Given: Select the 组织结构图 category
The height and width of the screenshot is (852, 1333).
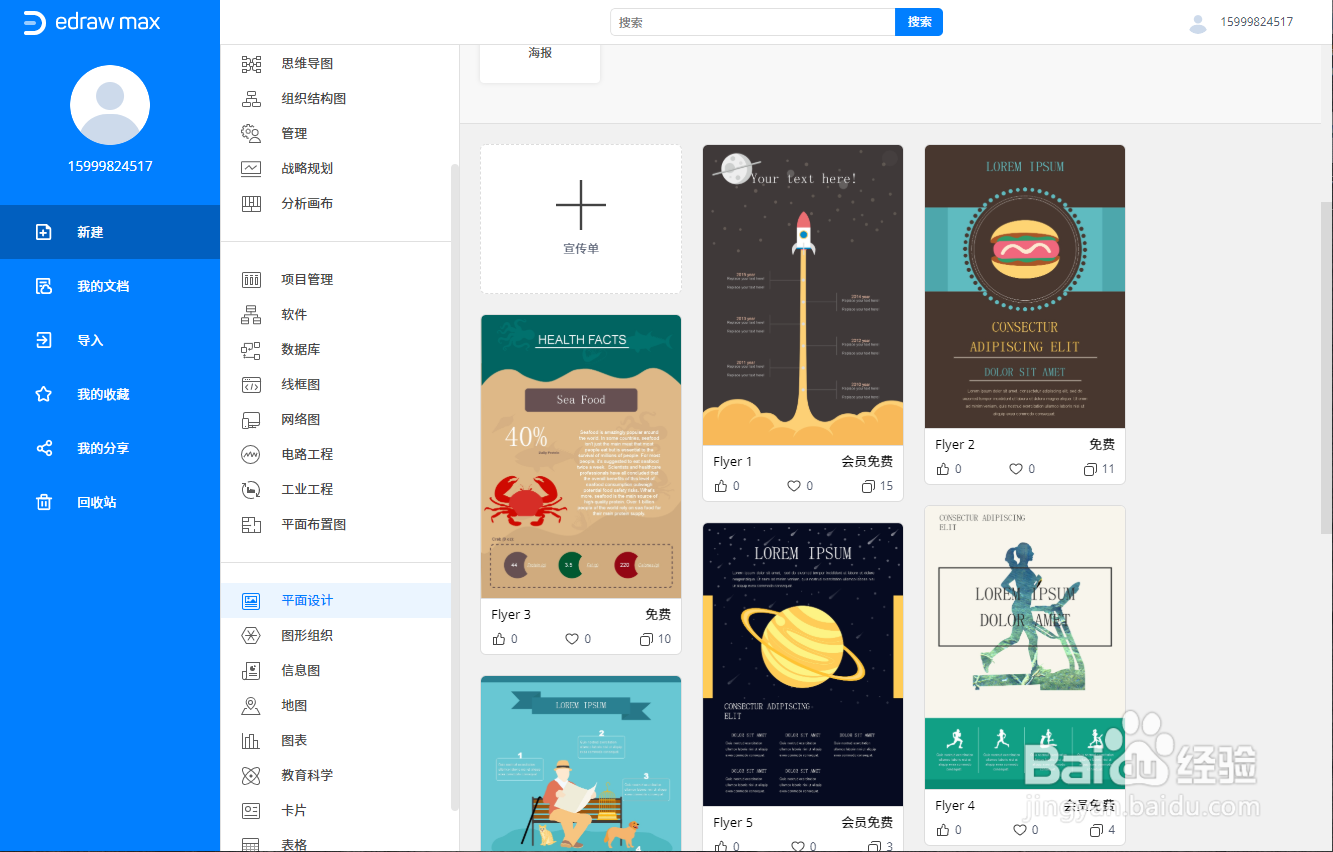Looking at the screenshot, I should coord(336,99).
